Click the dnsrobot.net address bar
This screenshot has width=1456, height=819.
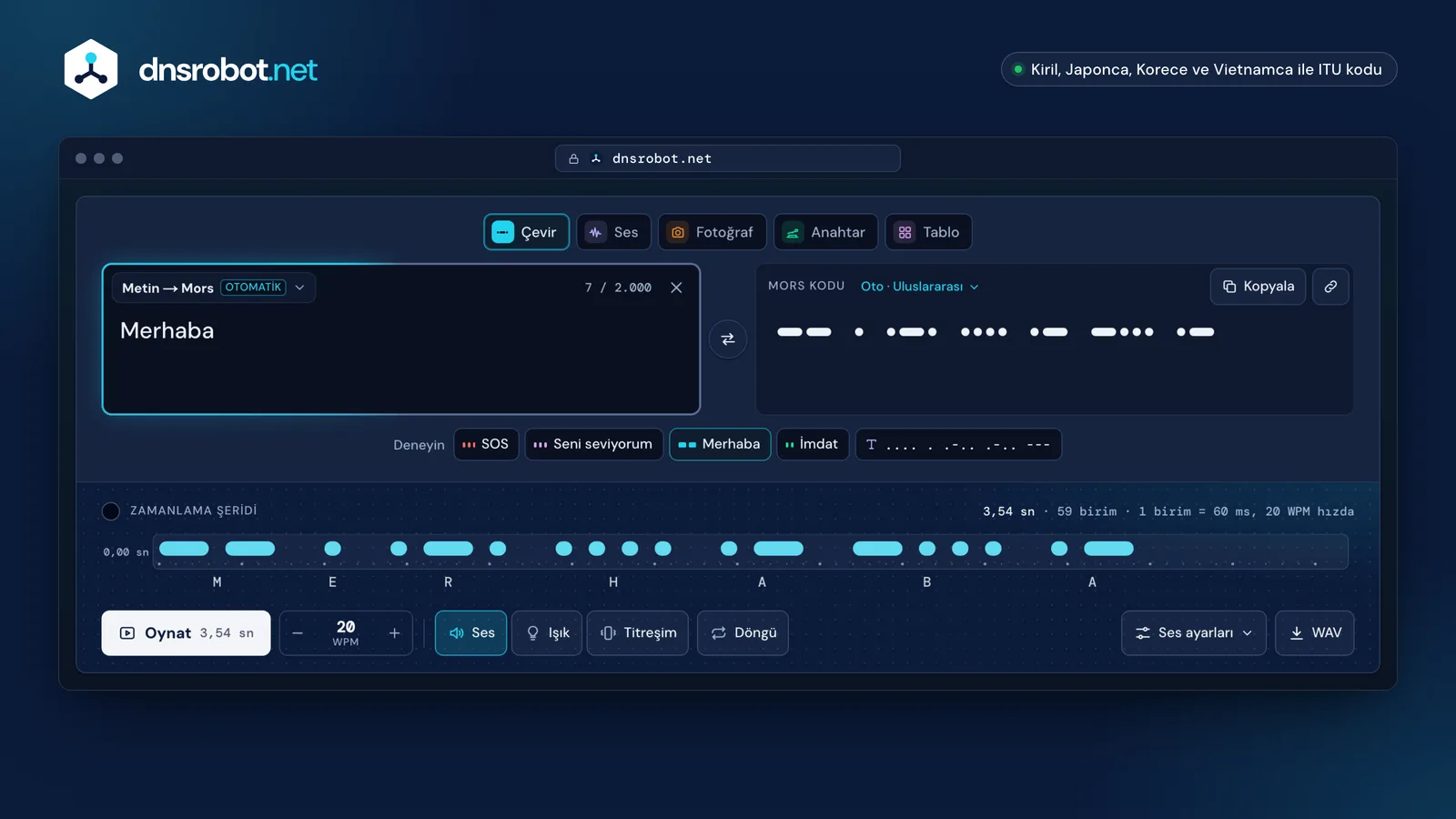coord(728,158)
